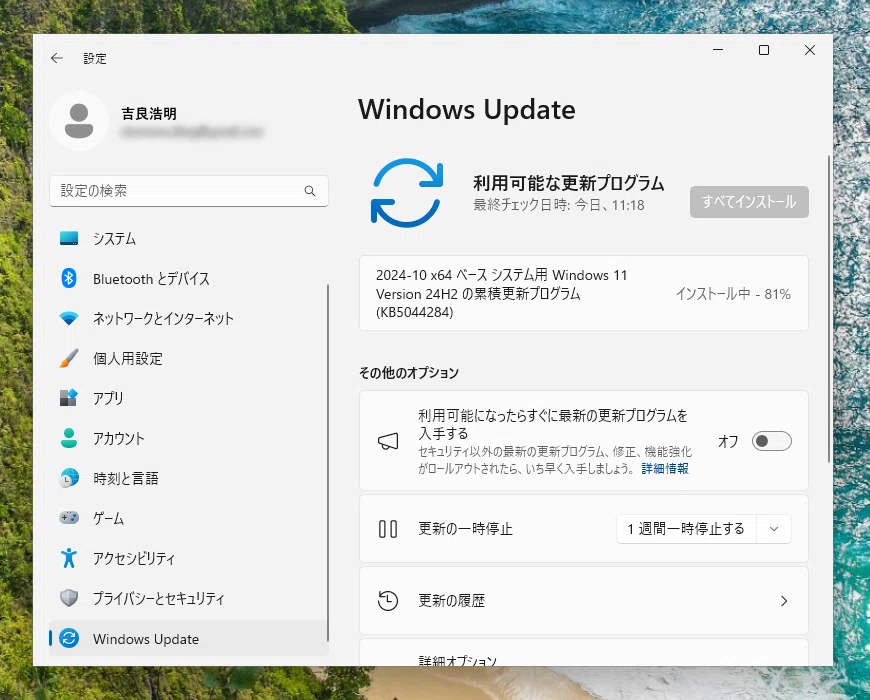Click the user name 吉良浩明

[x=149, y=114]
